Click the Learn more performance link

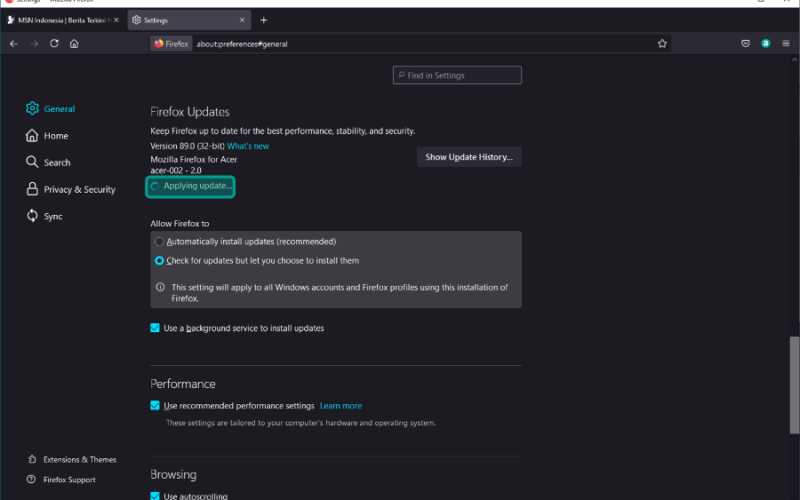tap(341, 406)
